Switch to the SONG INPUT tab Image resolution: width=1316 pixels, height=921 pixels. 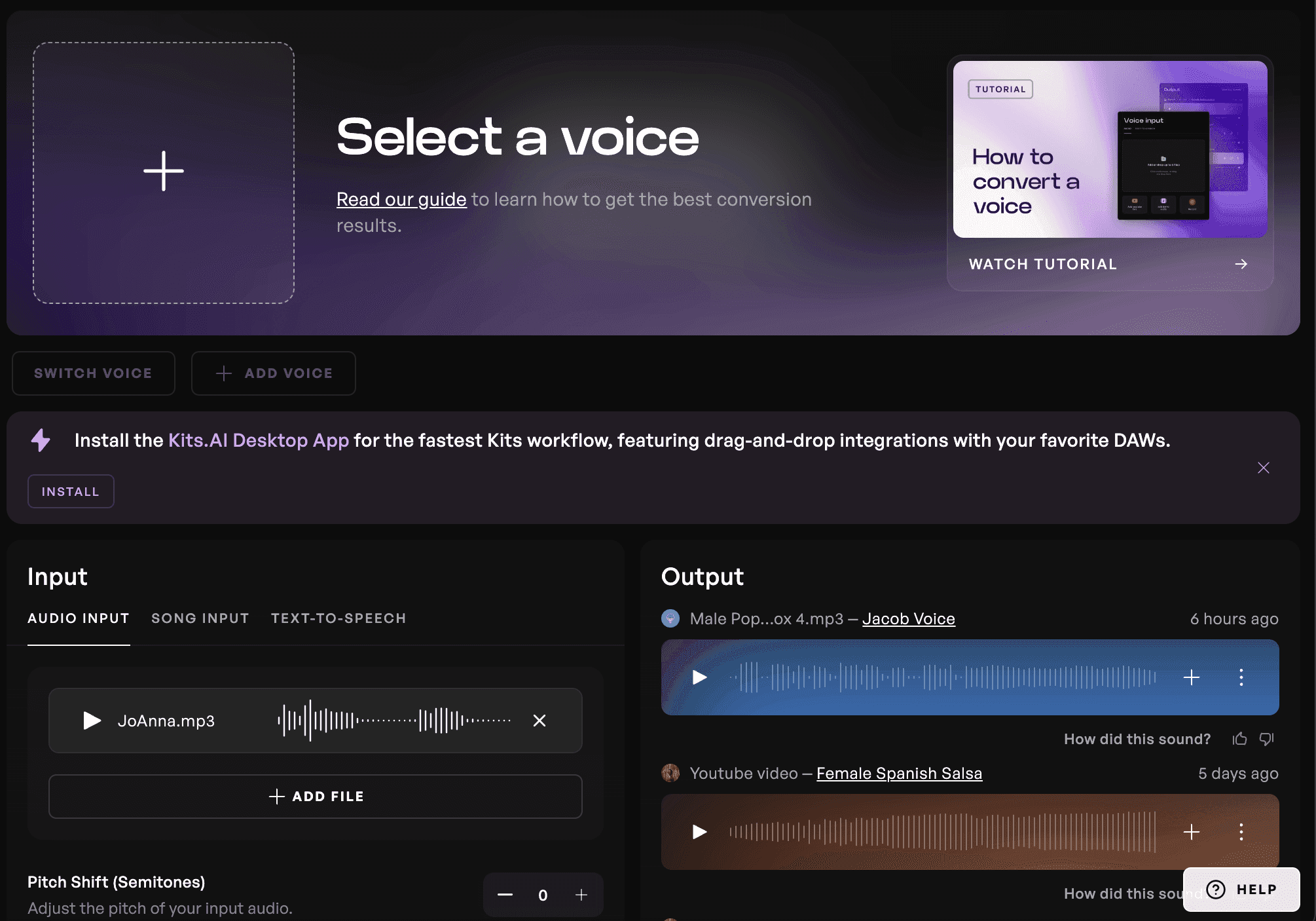[200, 618]
